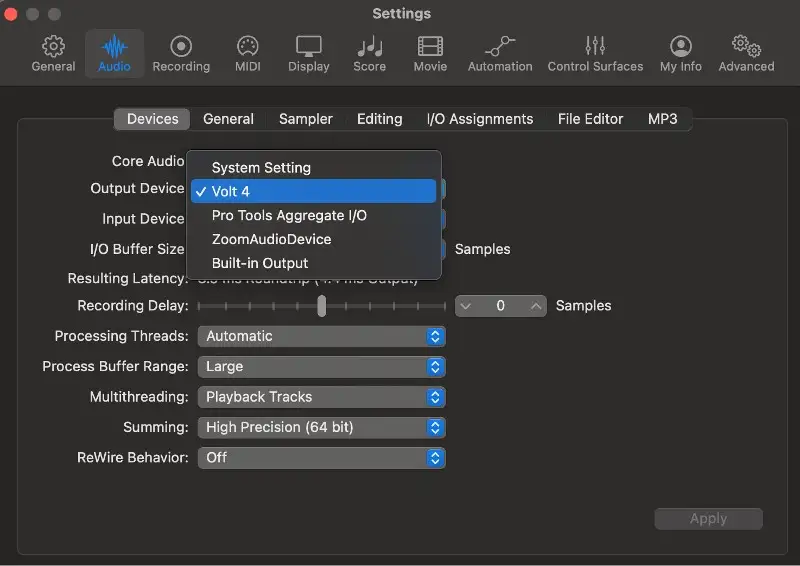Select the Recording settings icon
Screen dimensions: 800x566
181,47
